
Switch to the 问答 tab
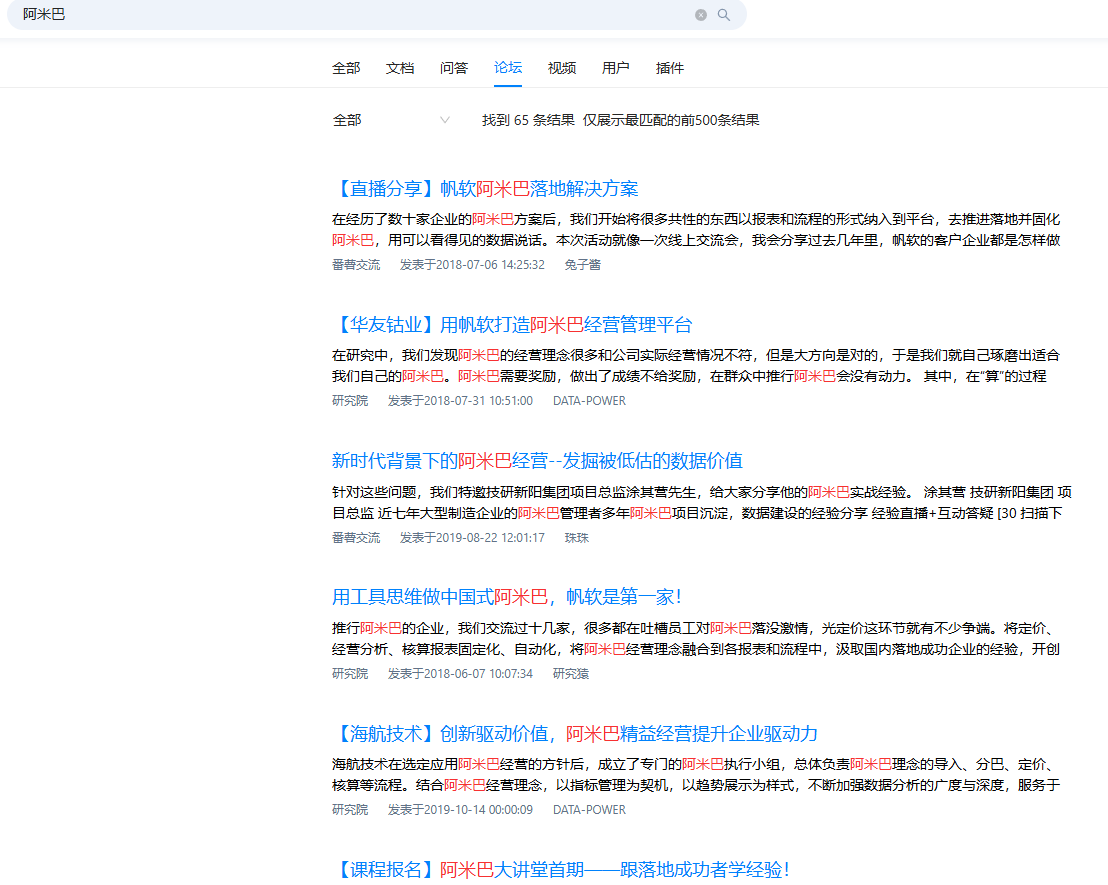pos(454,68)
